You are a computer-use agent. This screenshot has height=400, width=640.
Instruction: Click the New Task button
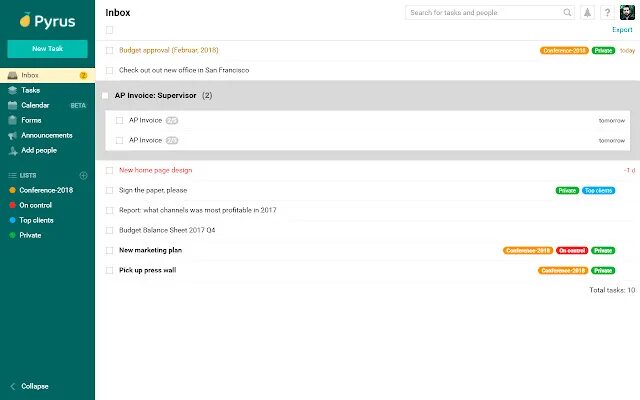coord(47,48)
